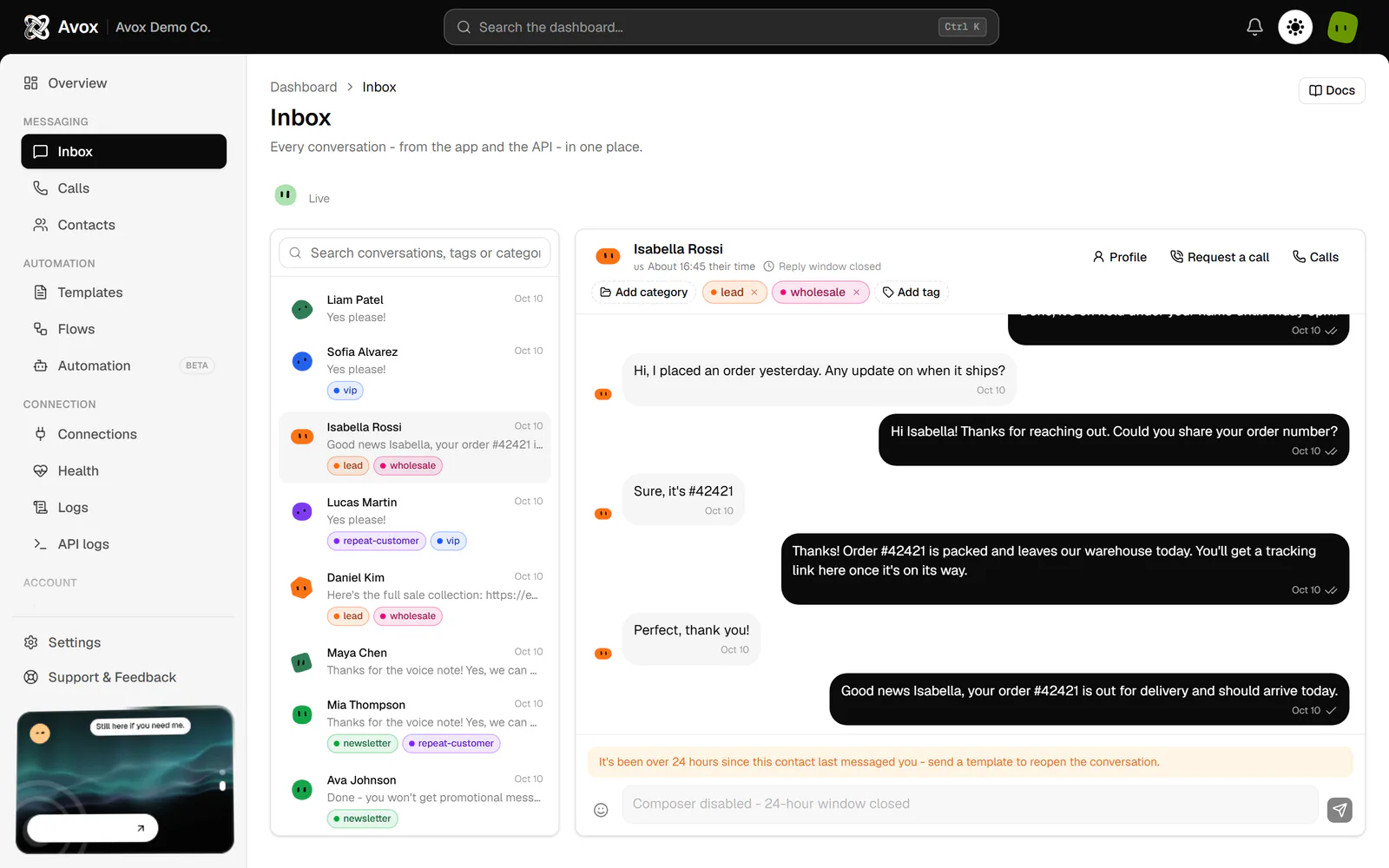Select Inbox in the sidebar

click(123, 151)
